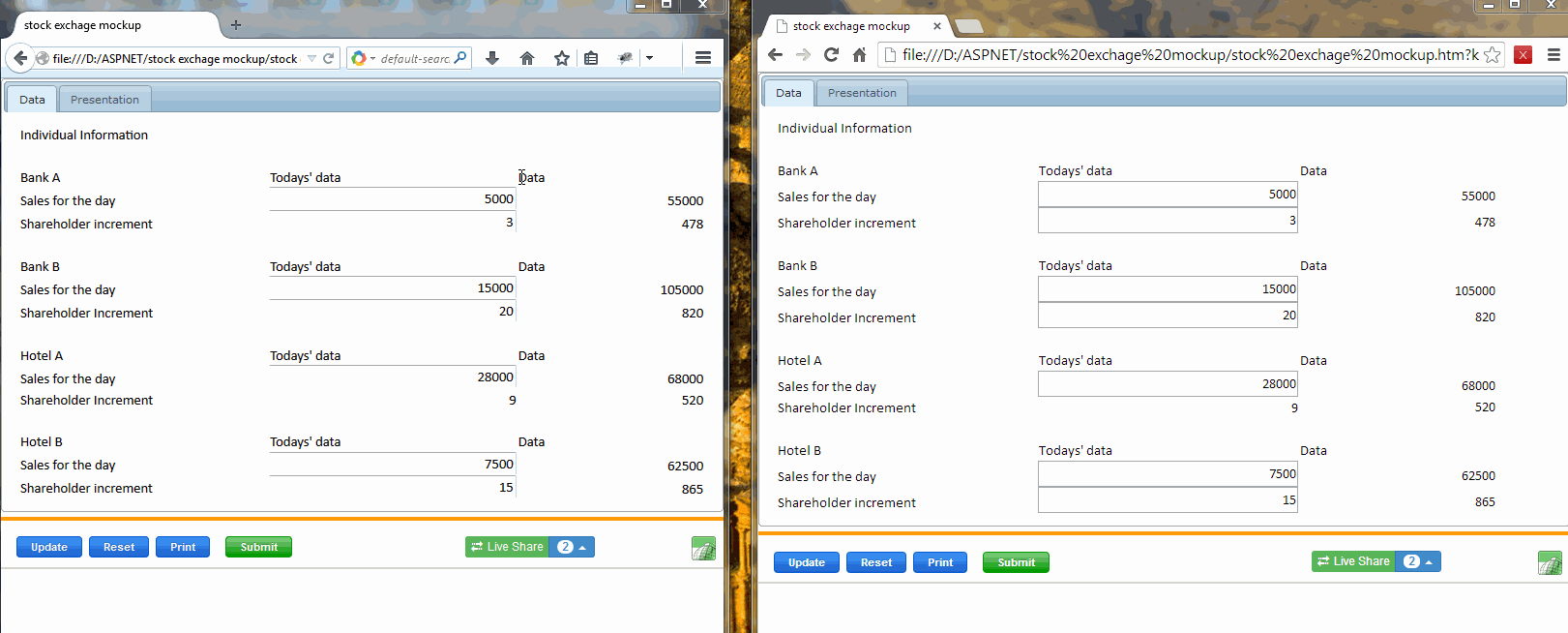Image resolution: width=1568 pixels, height=633 pixels.
Task: Click the Firefox bookmark star icon
Action: coord(561,58)
